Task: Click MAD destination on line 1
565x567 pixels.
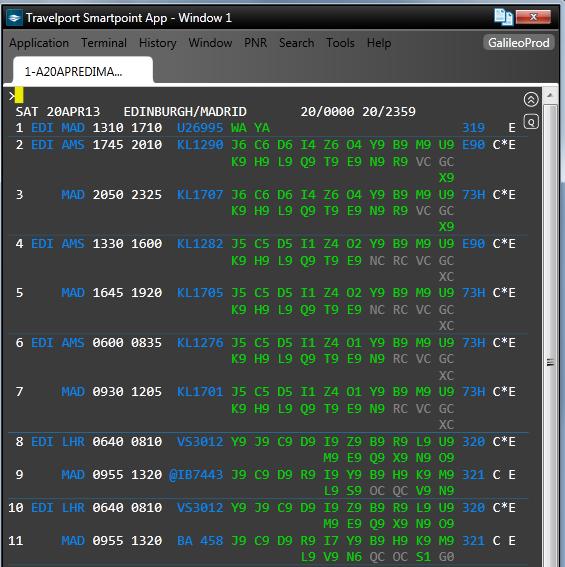Action: (73, 128)
